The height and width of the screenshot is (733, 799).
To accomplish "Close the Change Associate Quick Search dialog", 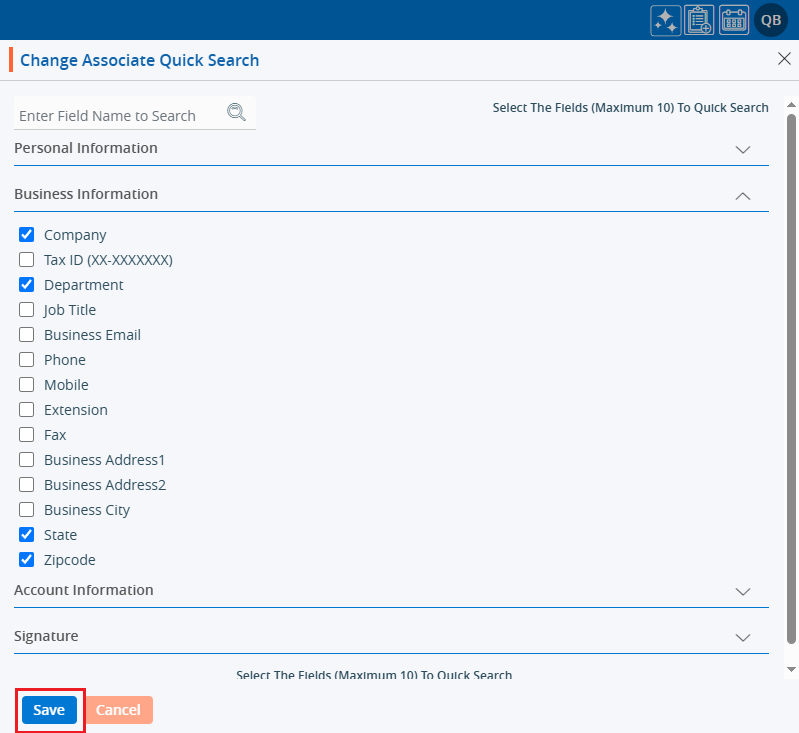I will [x=784, y=59].
